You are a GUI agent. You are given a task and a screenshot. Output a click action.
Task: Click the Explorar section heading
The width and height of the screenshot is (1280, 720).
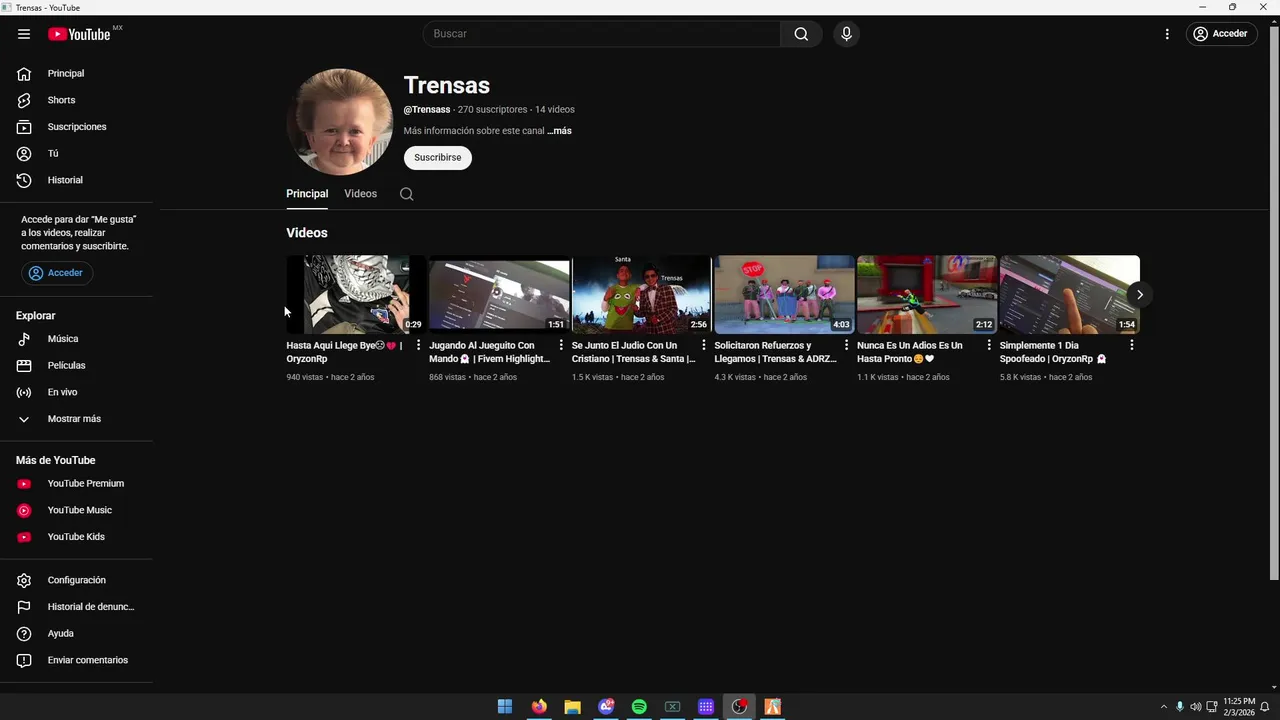36,316
